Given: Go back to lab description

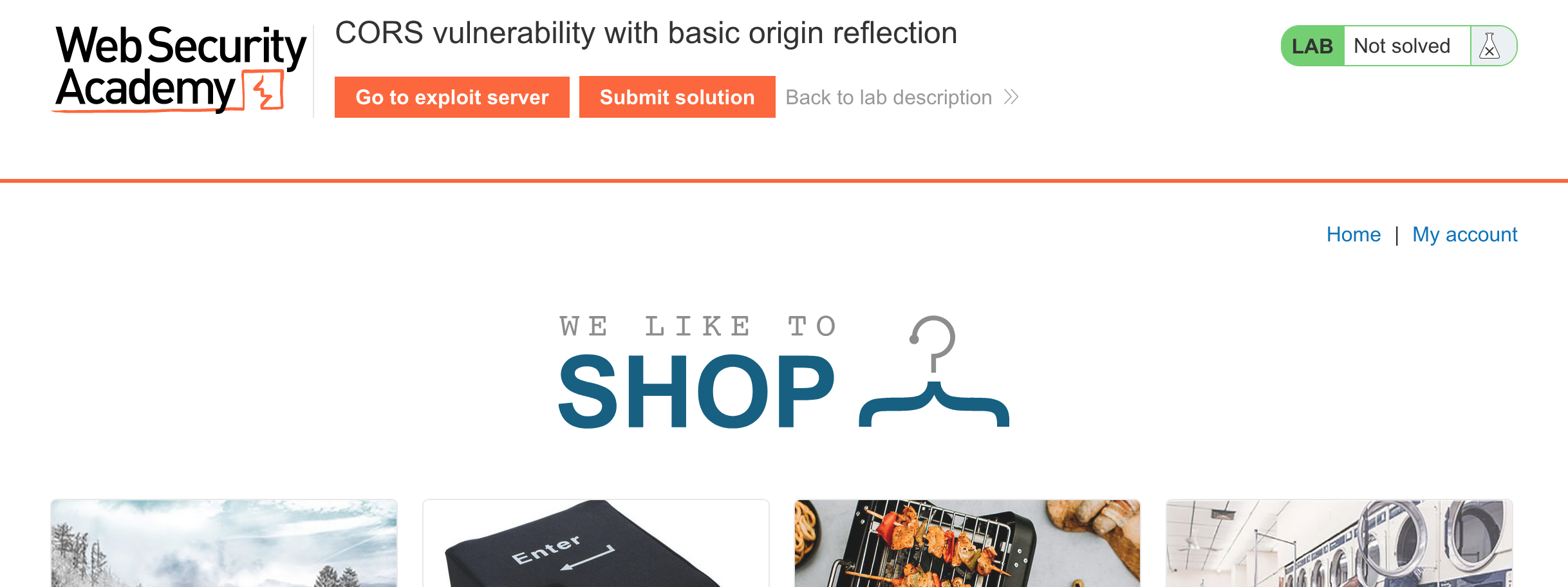Looking at the screenshot, I should click(888, 97).
